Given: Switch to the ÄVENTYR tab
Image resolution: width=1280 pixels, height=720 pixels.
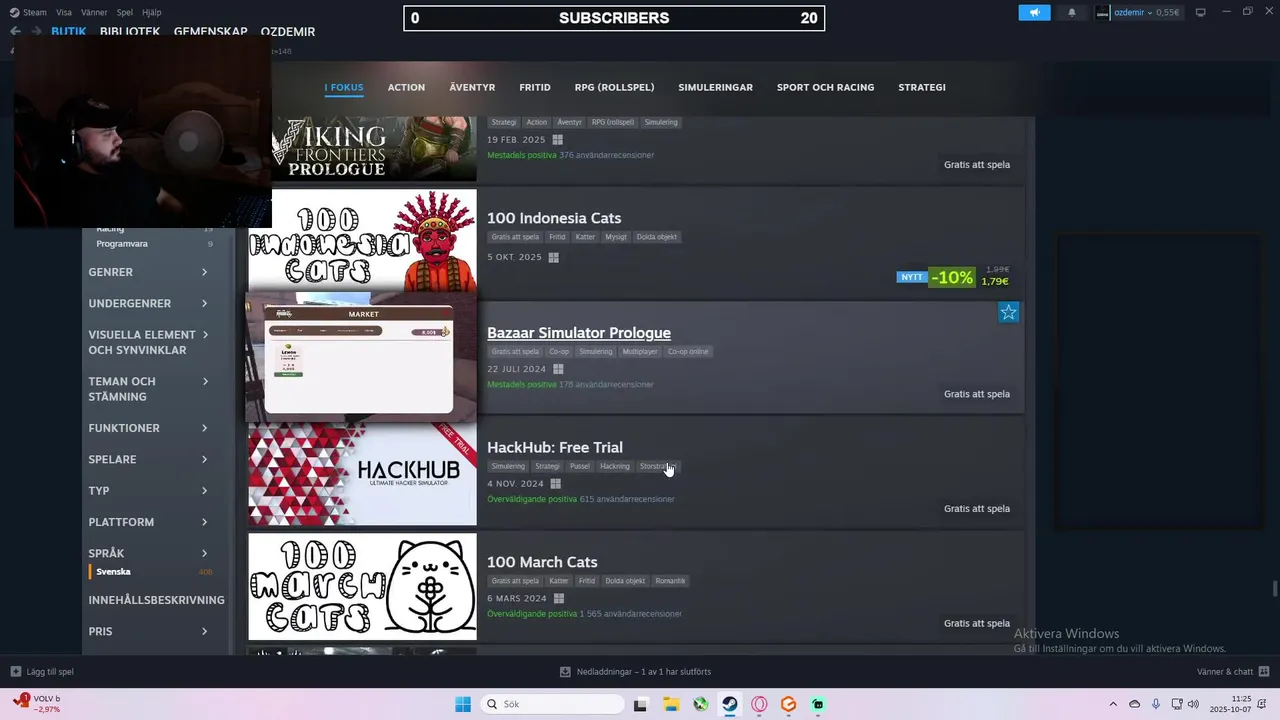Looking at the screenshot, I should [472, 87].
